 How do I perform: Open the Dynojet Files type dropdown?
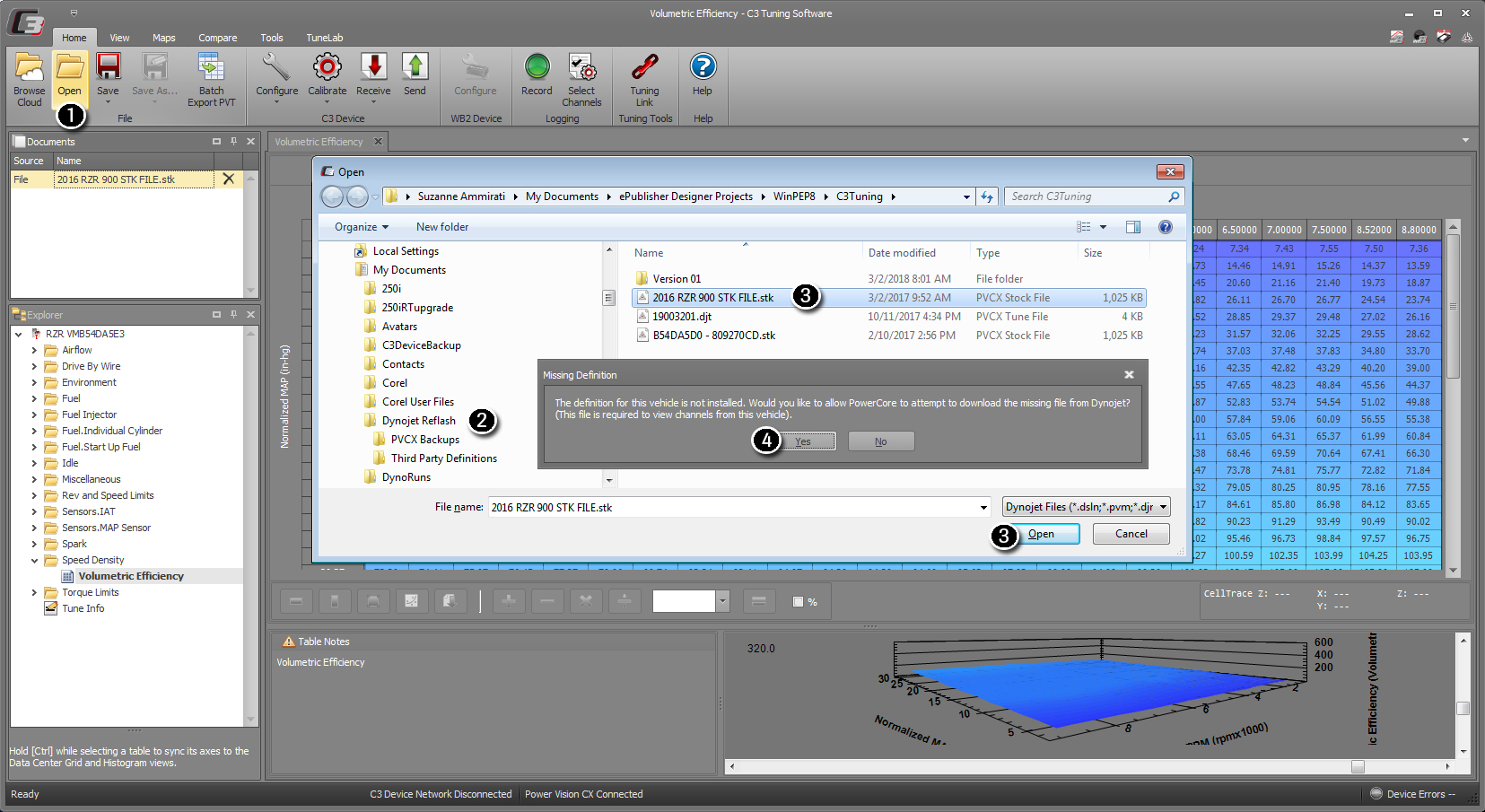[1086, 507]
